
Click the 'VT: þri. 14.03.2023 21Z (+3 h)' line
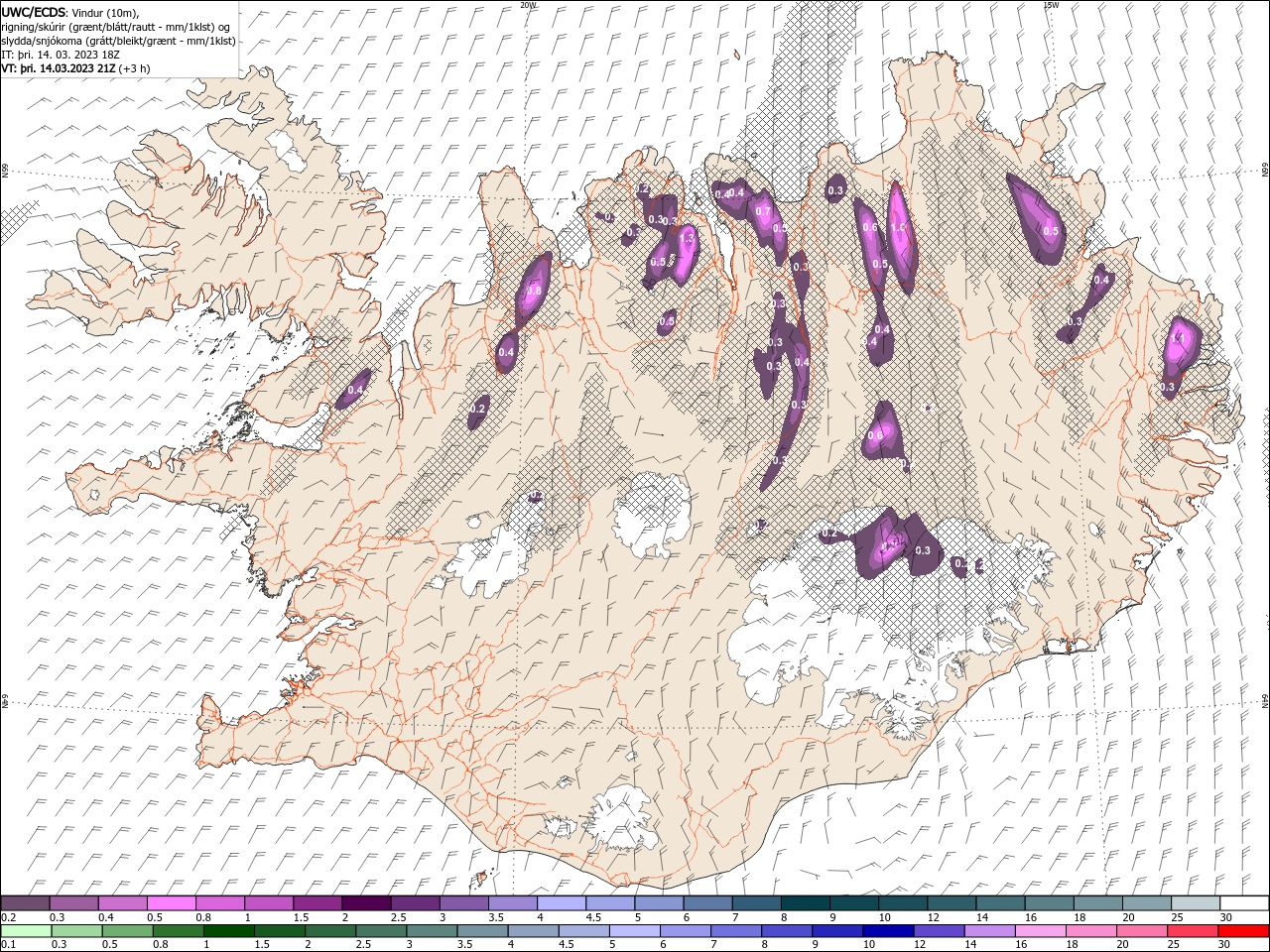76,68
